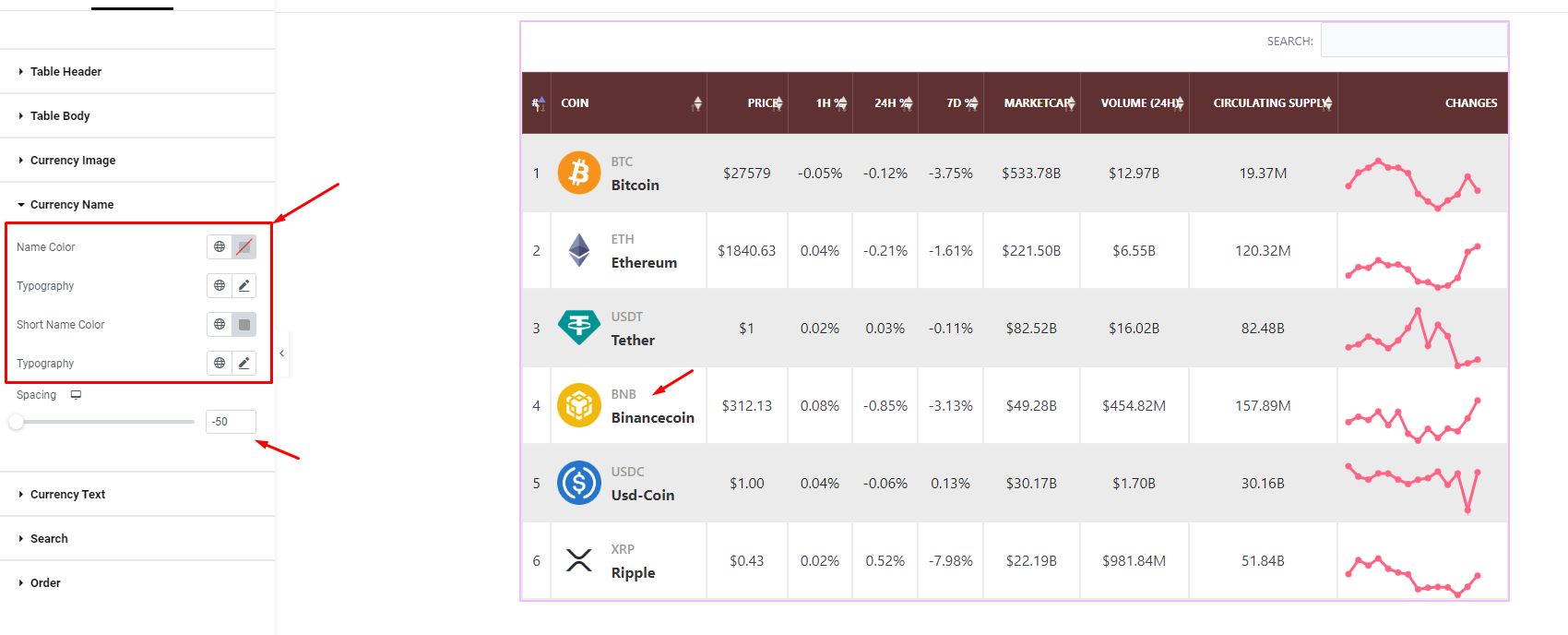Open the Short Name Color swatch
The width and height of the screenshot is (1568, 635).
[244, 324]
